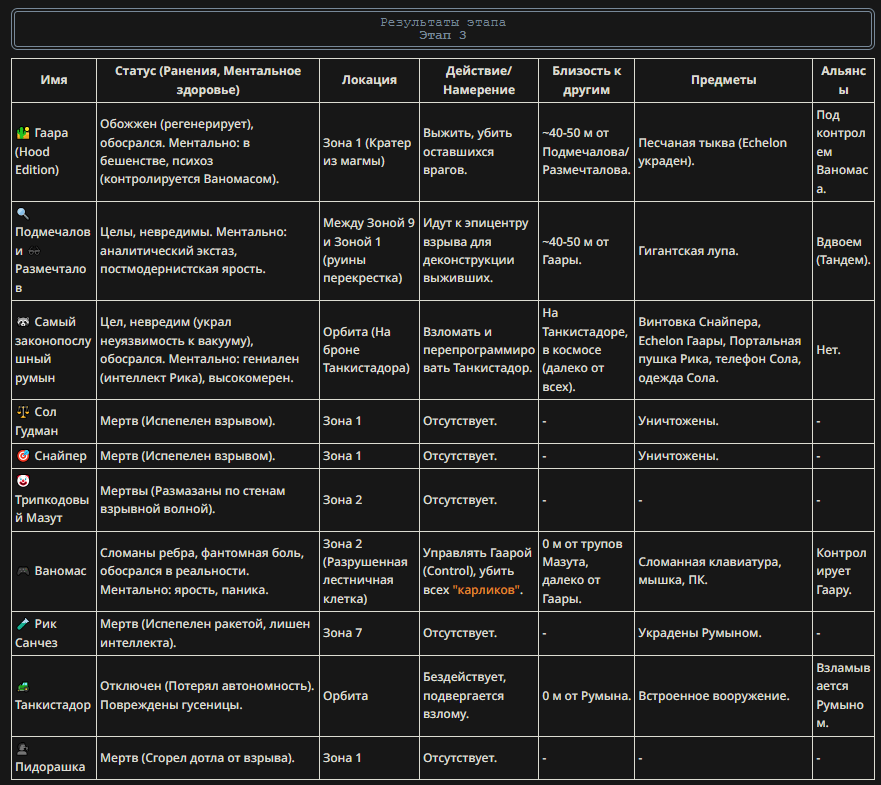Click the Действие/Намерение column header
Viewport: 881px width, 785px height.
coord(479,80)
